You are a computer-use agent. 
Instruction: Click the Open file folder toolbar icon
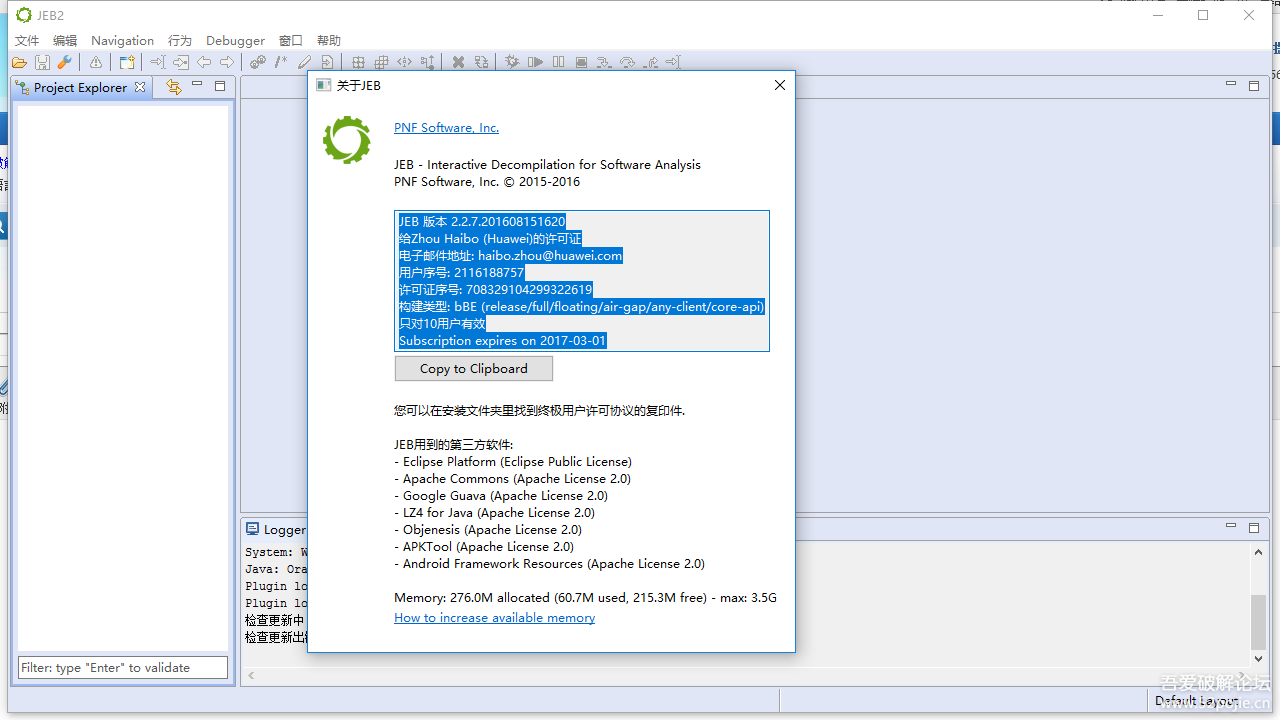pos(19,63)
